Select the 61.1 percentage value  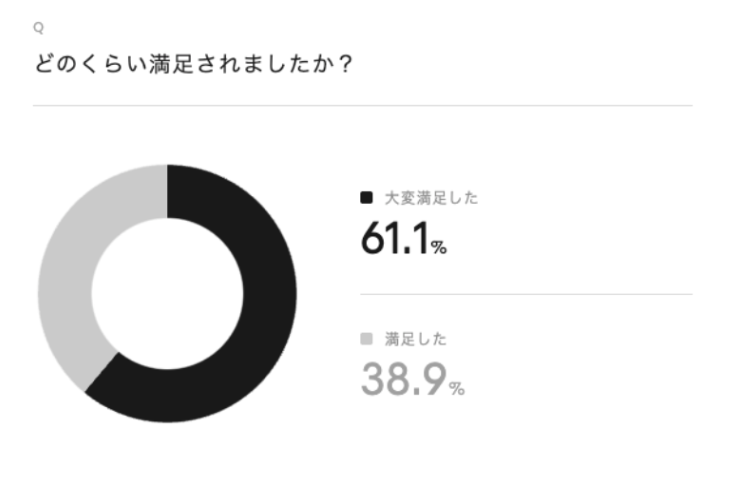395,240
